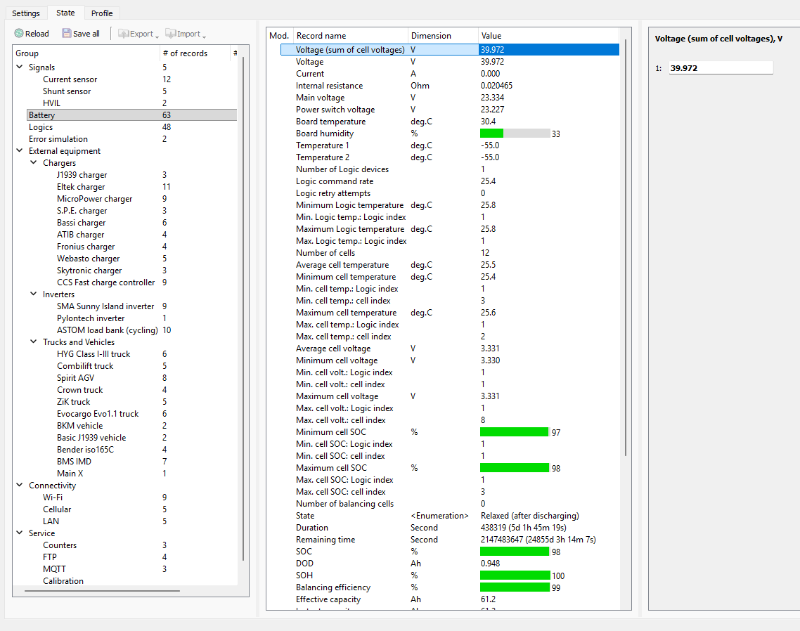Click the Reload icon

19,34
